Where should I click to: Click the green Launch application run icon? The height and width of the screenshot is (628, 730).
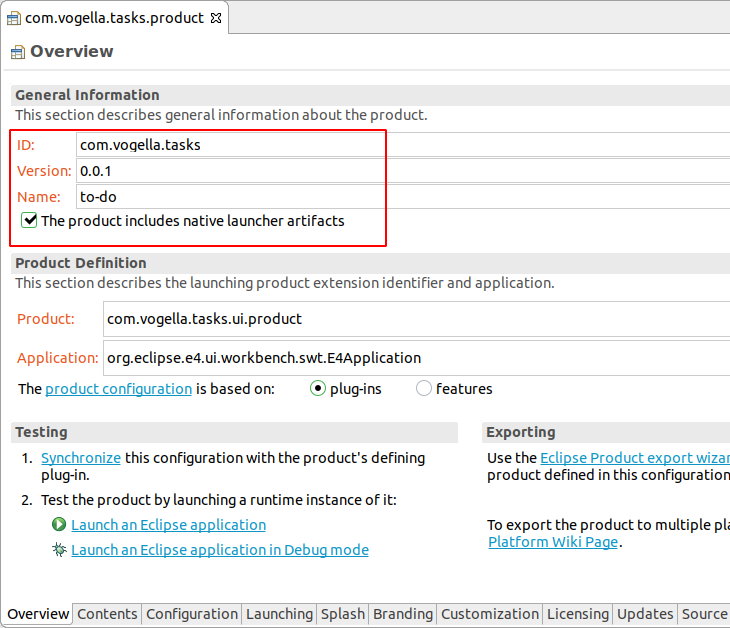59,525
